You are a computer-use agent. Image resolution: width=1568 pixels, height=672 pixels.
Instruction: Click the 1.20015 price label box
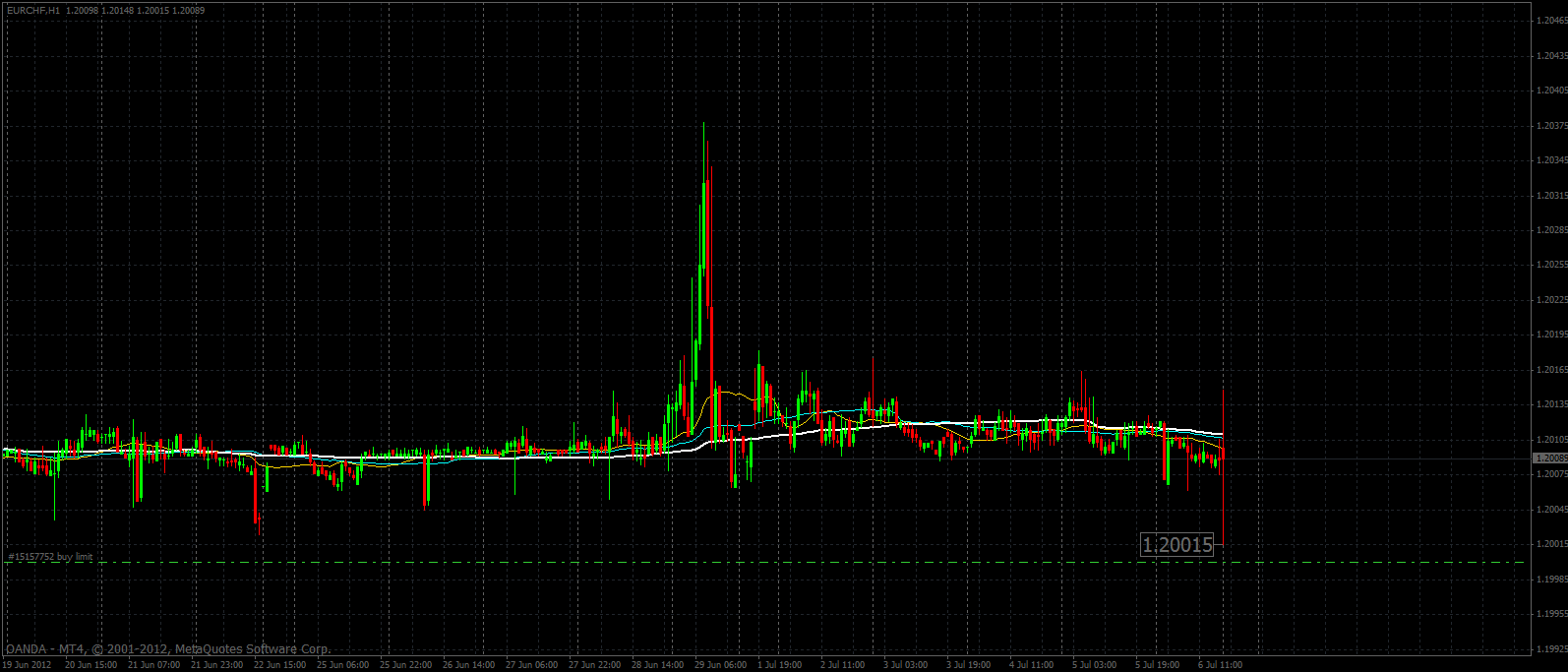pos(1176,545)
